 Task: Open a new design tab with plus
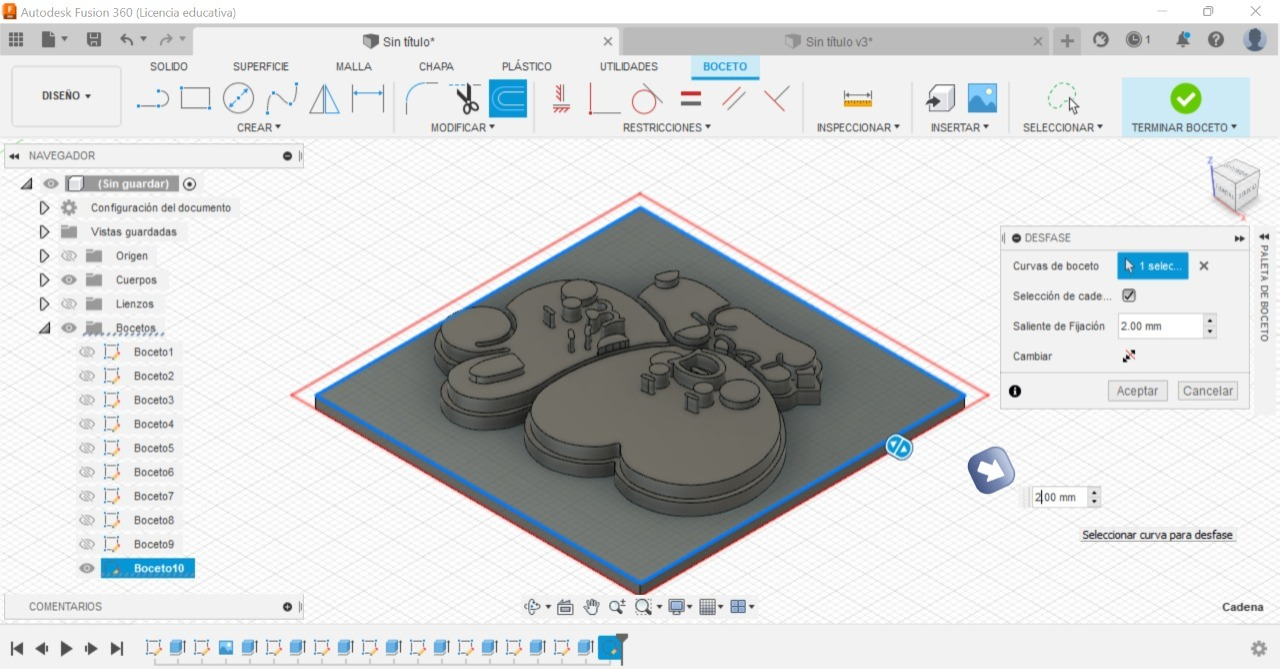(1067, 41)
